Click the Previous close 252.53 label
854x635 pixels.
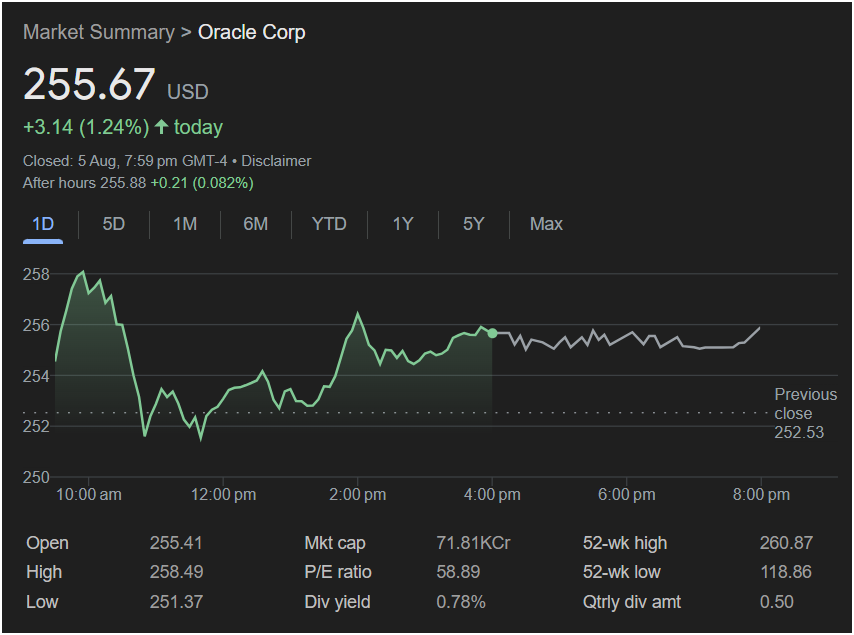(806, 413)
